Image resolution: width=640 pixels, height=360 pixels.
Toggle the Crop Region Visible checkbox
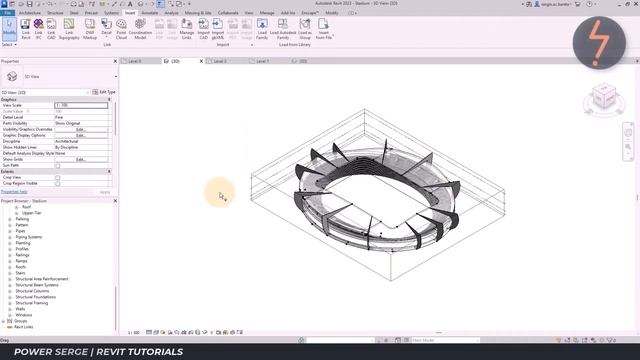point(58,184)
